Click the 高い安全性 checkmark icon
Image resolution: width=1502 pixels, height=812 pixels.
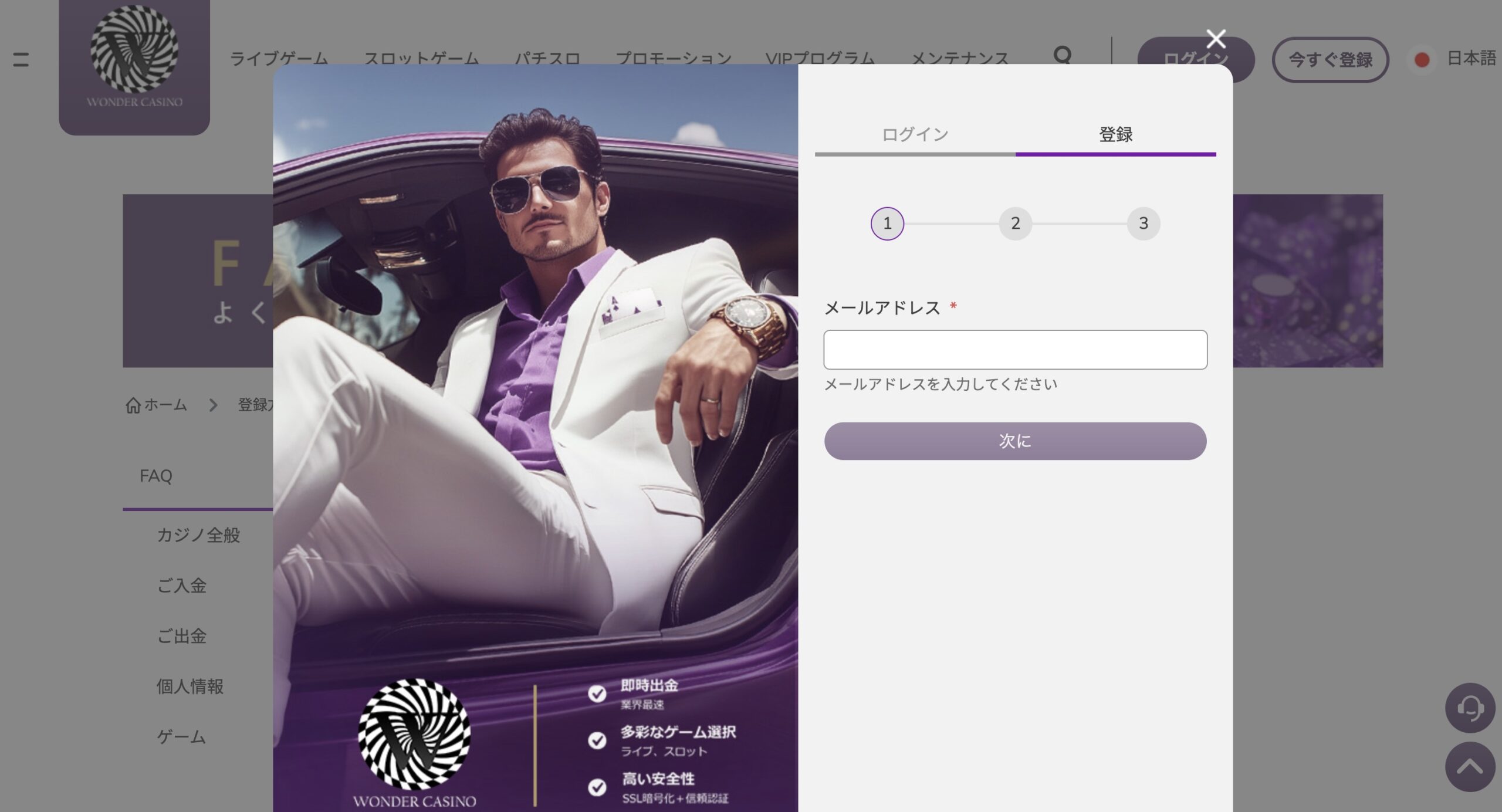(x=597, y=787)
